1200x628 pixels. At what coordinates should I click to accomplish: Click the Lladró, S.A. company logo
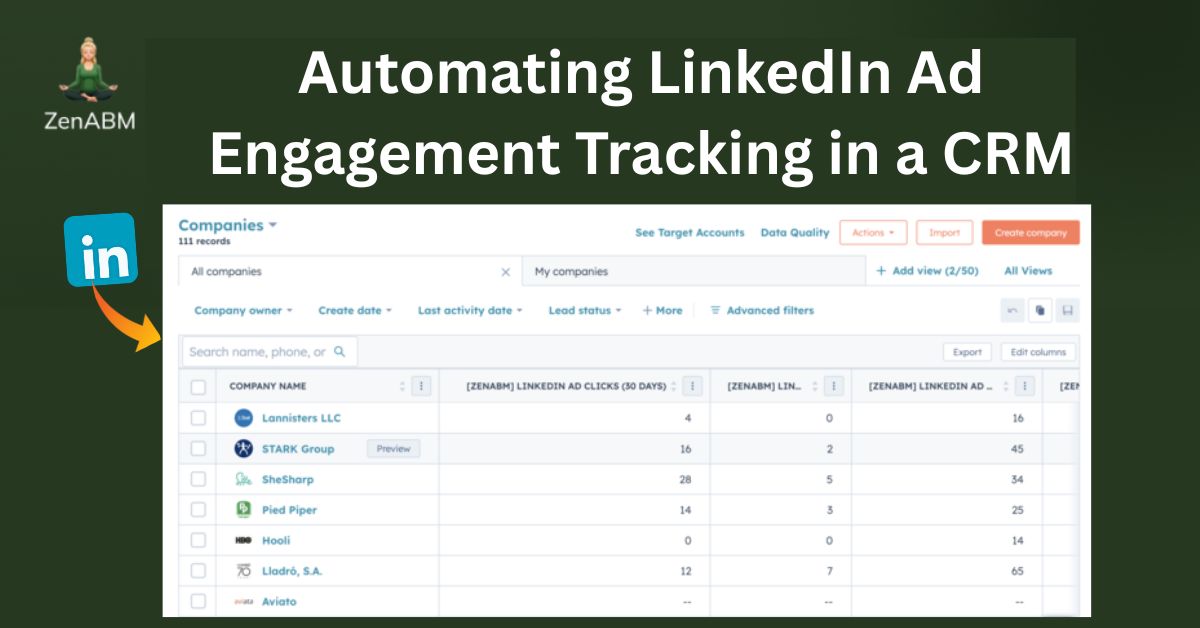243,571
